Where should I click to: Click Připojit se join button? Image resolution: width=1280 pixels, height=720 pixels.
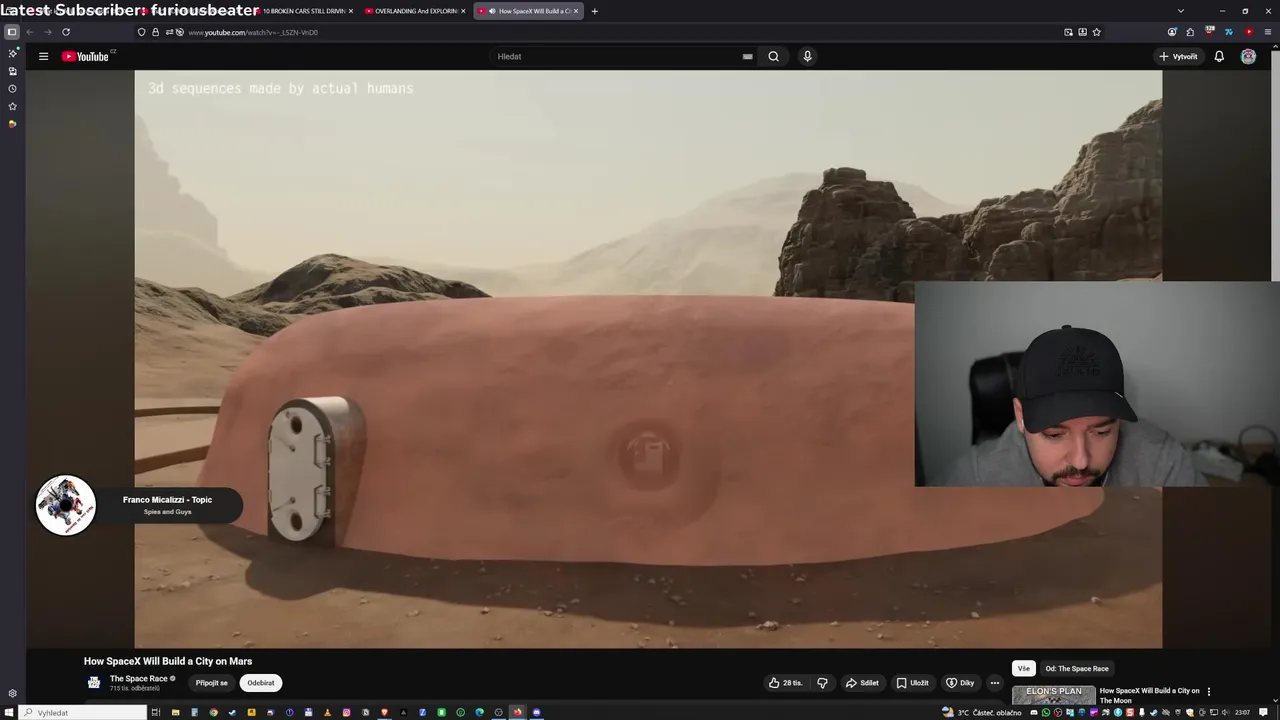click(x=211, y=683)
